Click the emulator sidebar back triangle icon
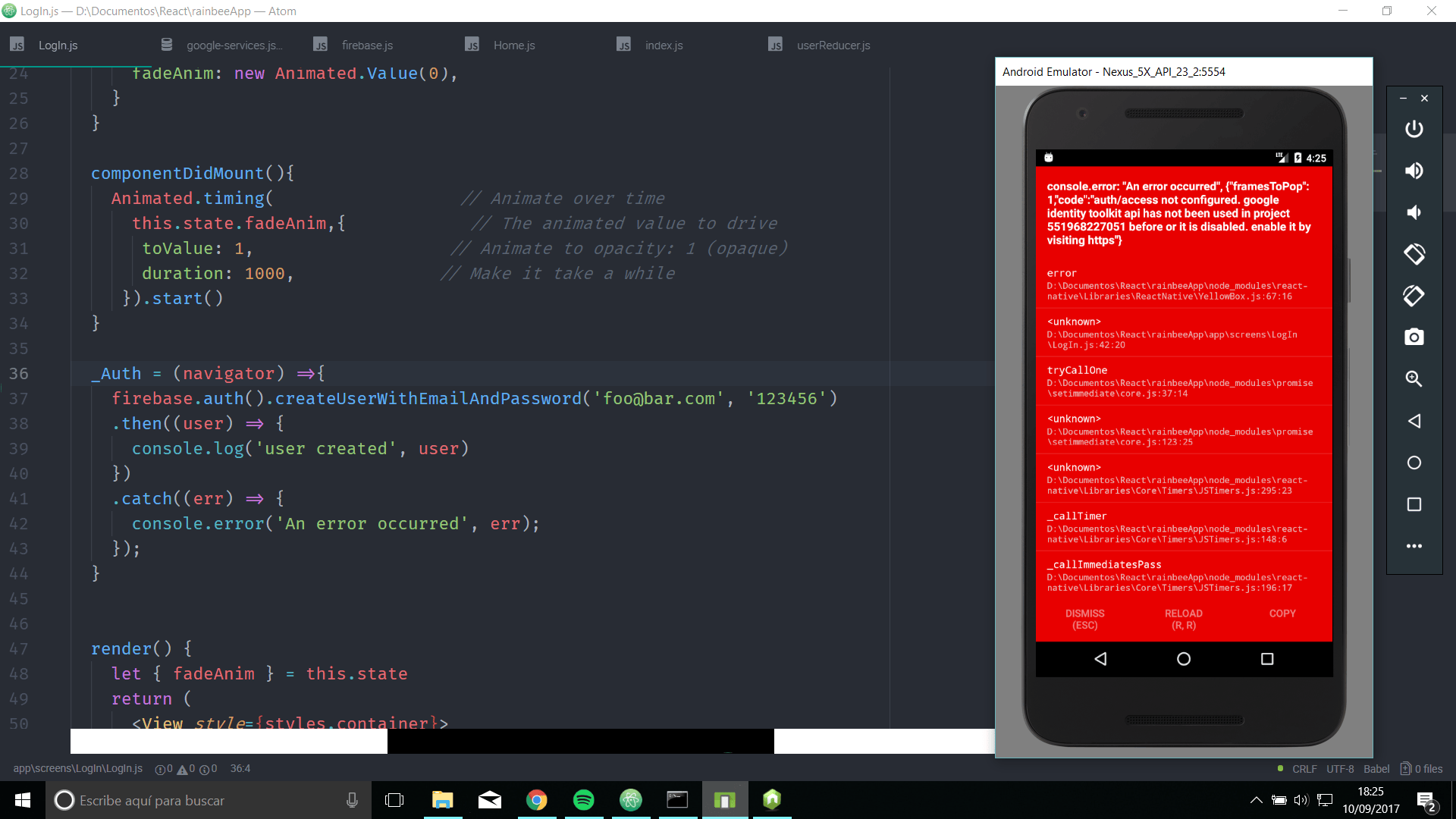Viewport: 1456px width, 819px height. (1414, 421)
